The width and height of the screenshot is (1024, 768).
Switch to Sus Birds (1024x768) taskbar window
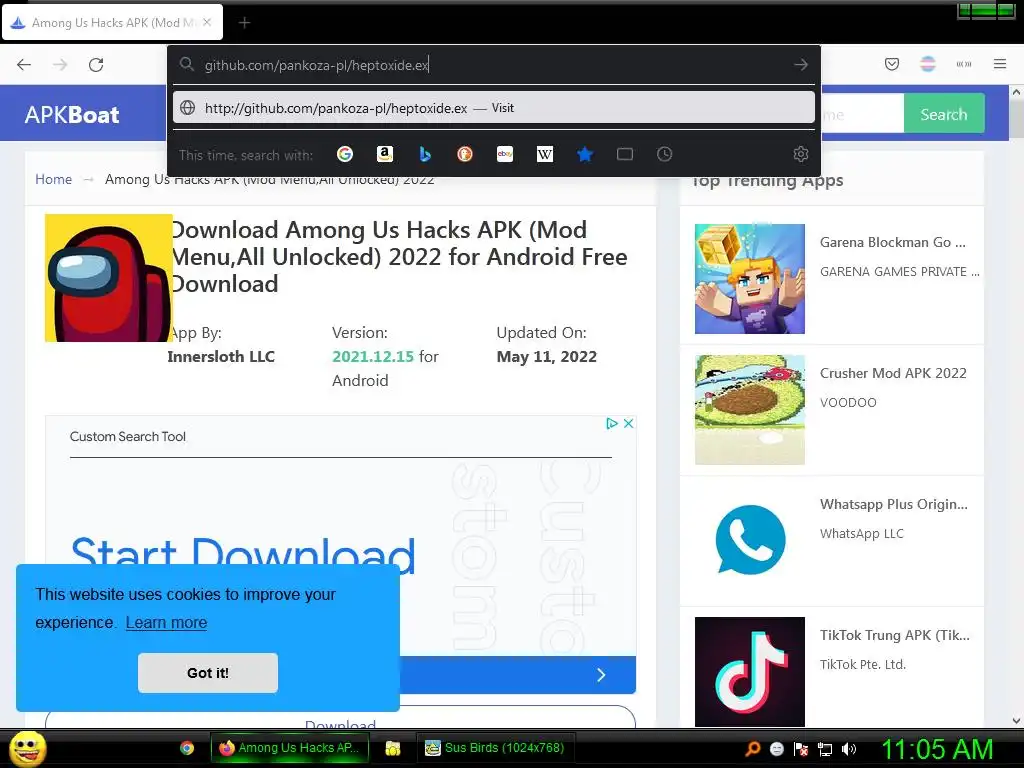pos(496,748)
